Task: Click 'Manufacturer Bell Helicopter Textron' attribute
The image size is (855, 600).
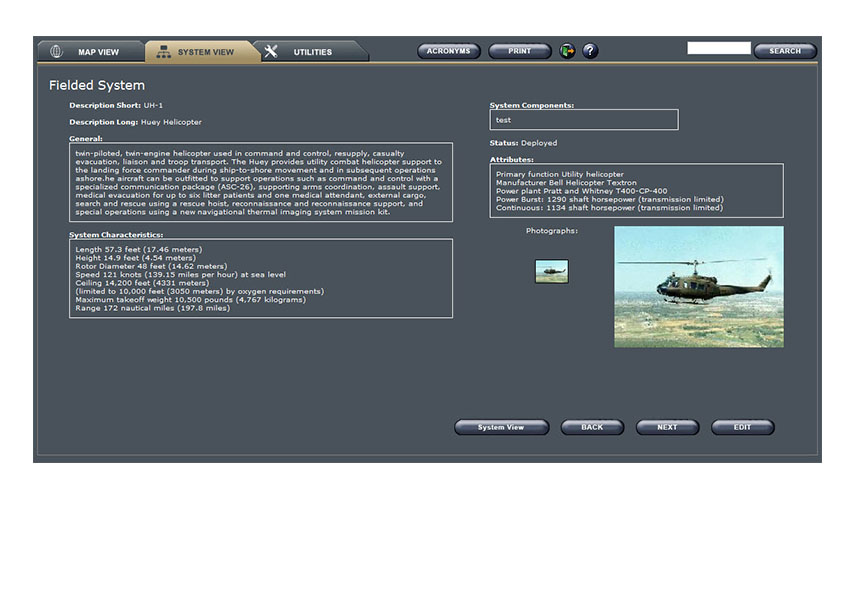Action: [567, 183]
